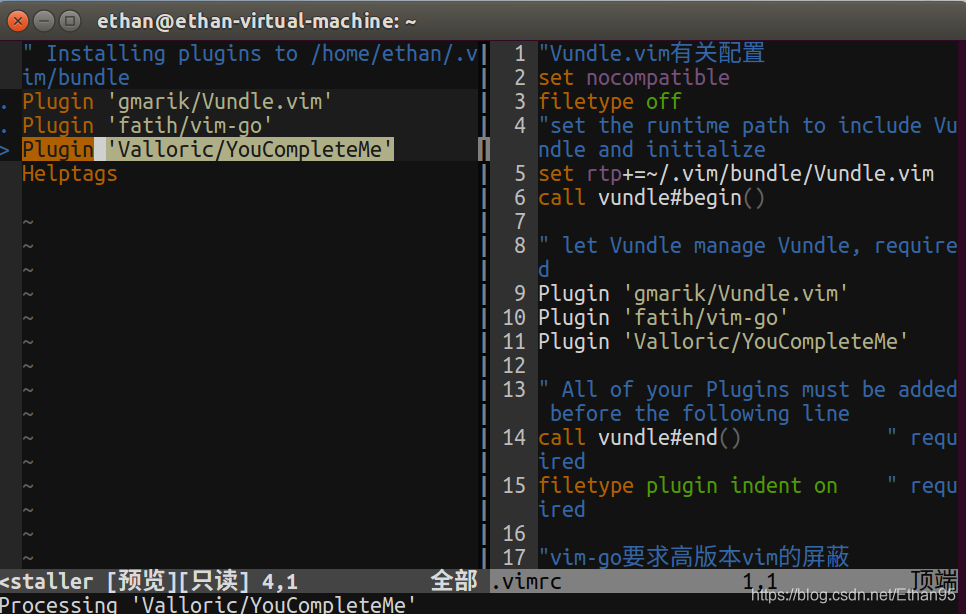Click line 11 Plugin 'Valloric/YouCompleteMe' in .vimrc
This screenshot has width=966, height=614.
723,342
